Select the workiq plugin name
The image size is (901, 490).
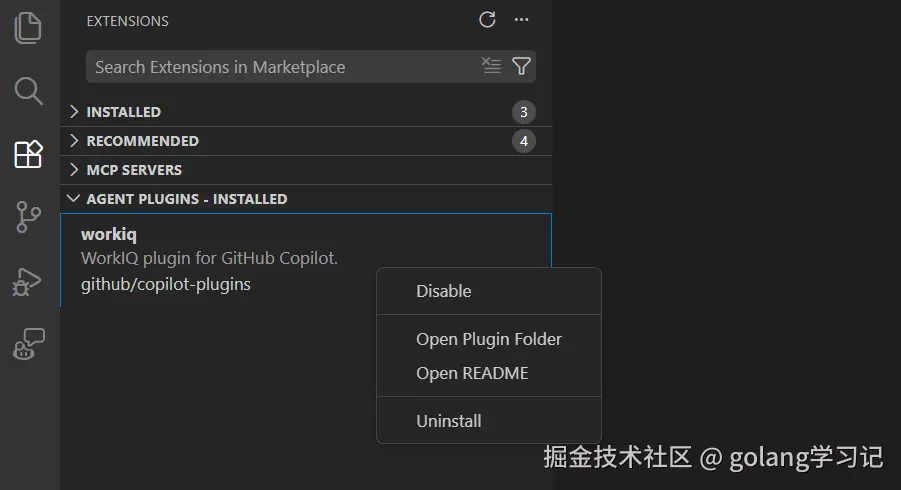109,234
